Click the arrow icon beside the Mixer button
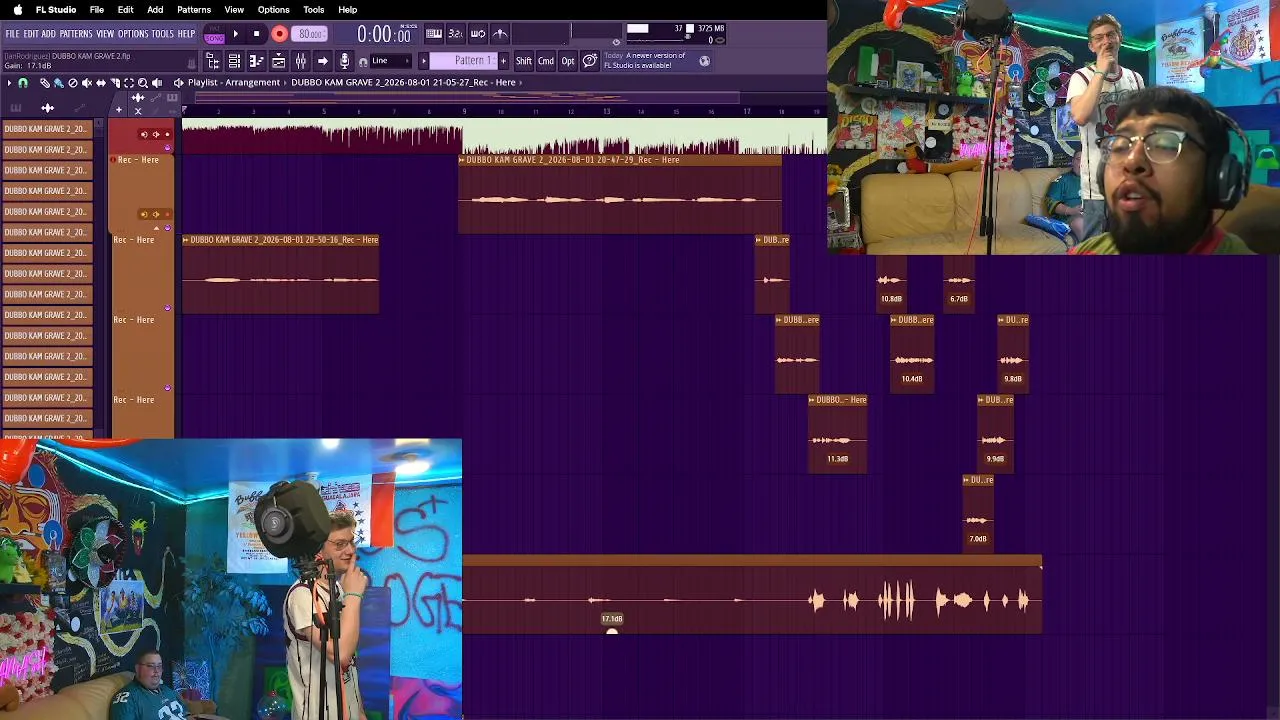Viewport: 1280px width, 720px height. pos(322,61)
